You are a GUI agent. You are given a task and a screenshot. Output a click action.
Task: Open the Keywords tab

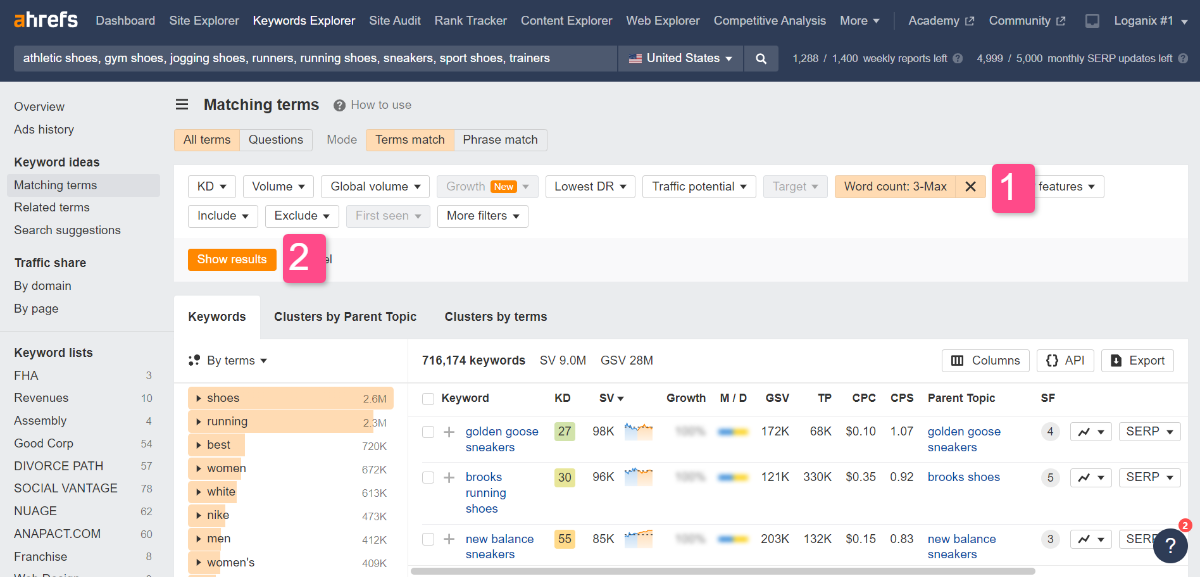click(x=217, y=317)
